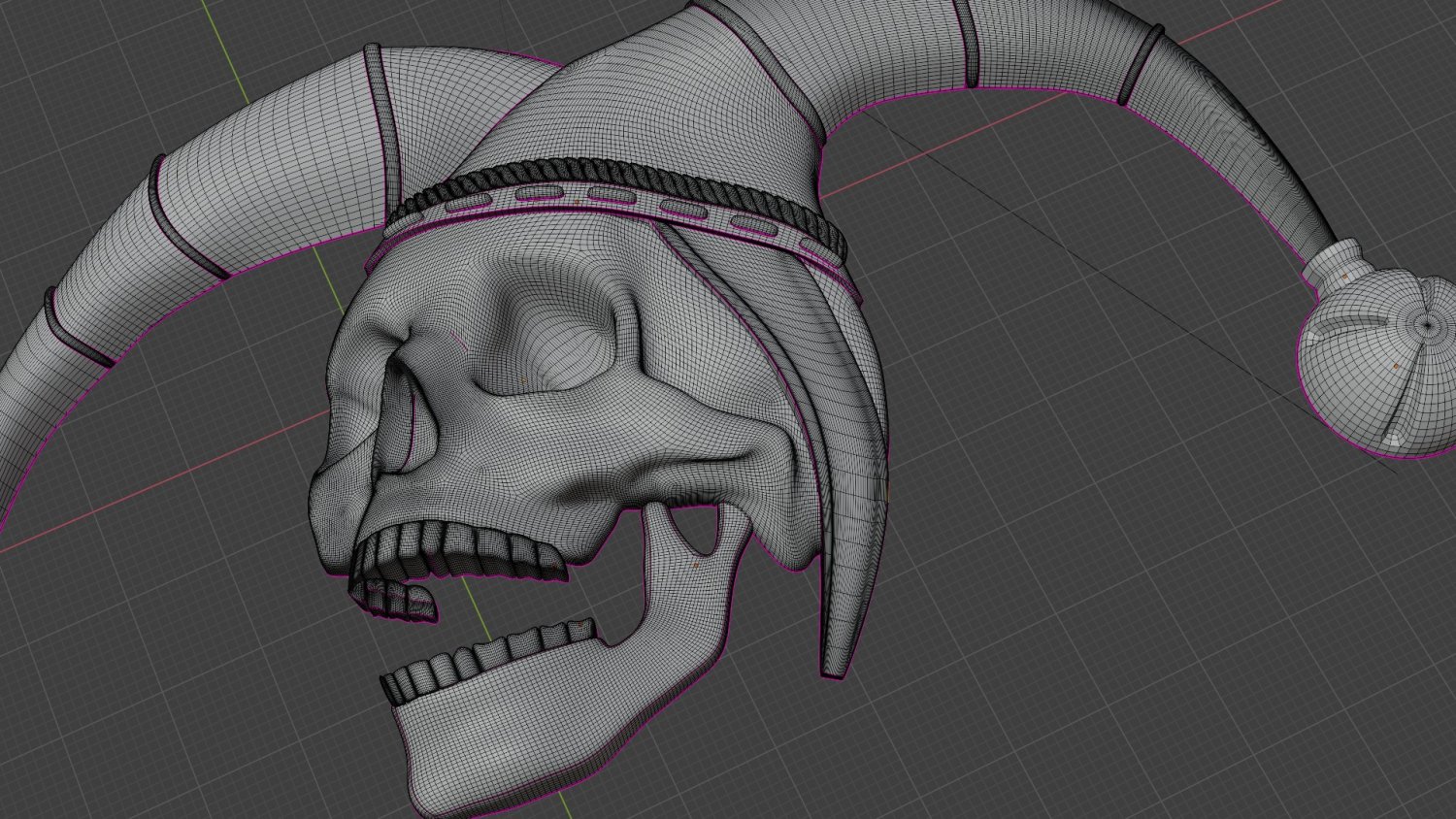
Task: Select the center pole point of the bell
Action: 1426,325
